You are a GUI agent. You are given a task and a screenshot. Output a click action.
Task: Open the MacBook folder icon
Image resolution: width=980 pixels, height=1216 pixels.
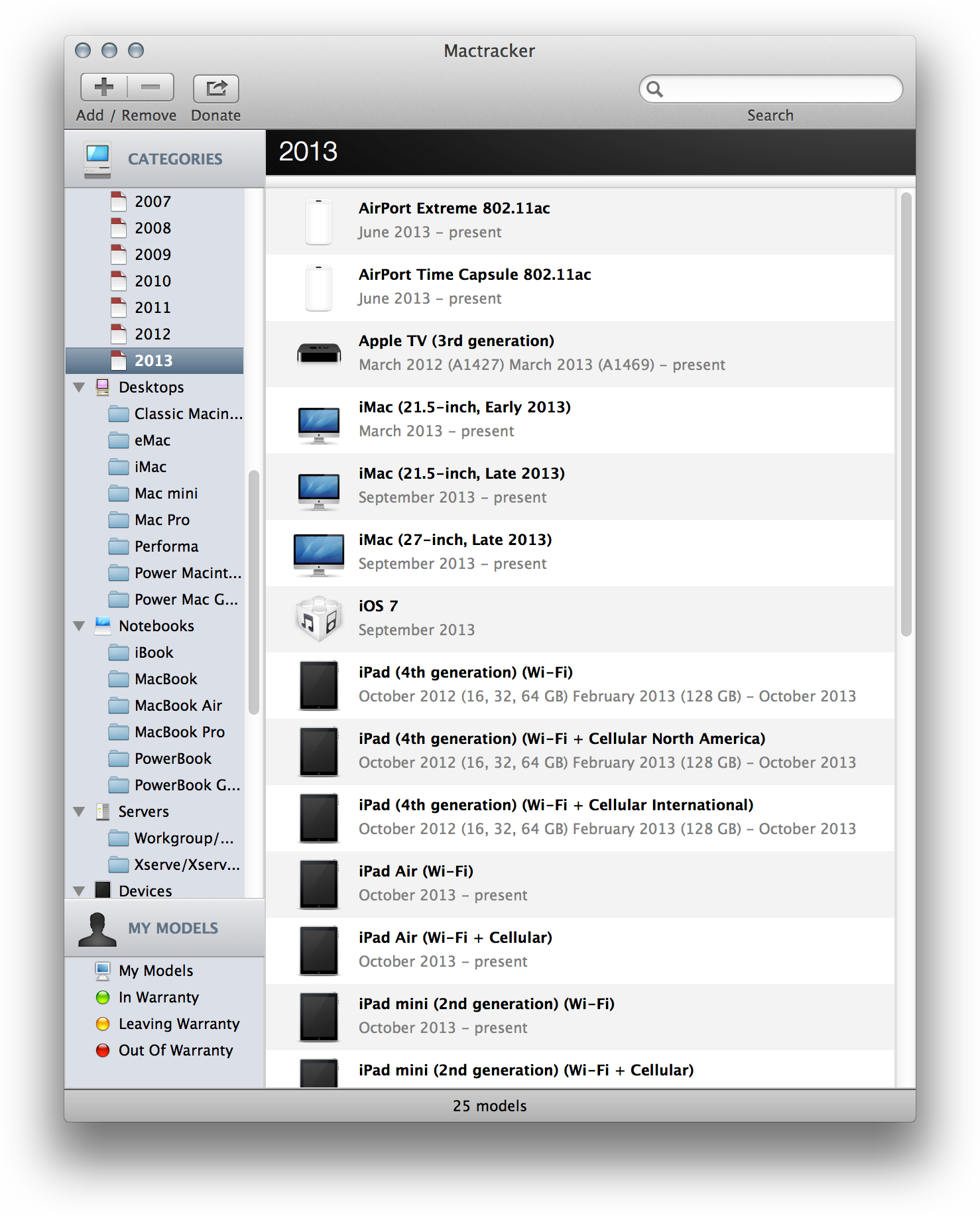tap(119, 679)
